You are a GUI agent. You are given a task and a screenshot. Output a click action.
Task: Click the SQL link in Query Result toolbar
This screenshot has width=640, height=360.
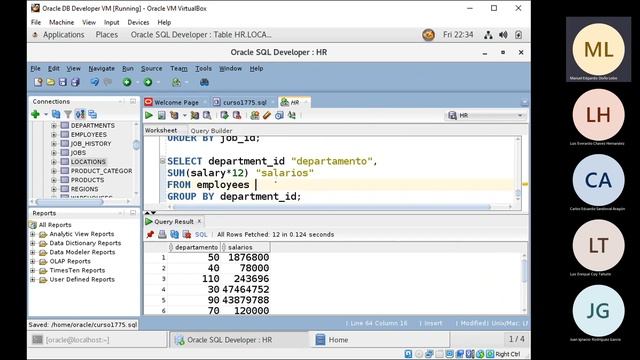point(201,235)
